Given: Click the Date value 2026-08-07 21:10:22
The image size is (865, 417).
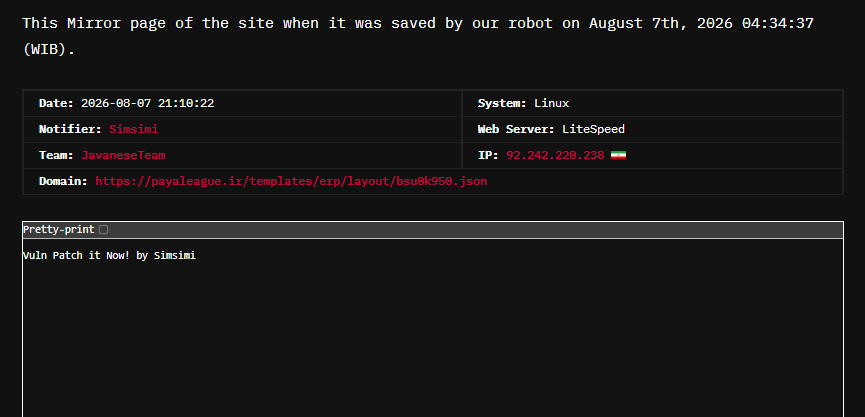Looking at the screenshot, I should click(147, 103).
